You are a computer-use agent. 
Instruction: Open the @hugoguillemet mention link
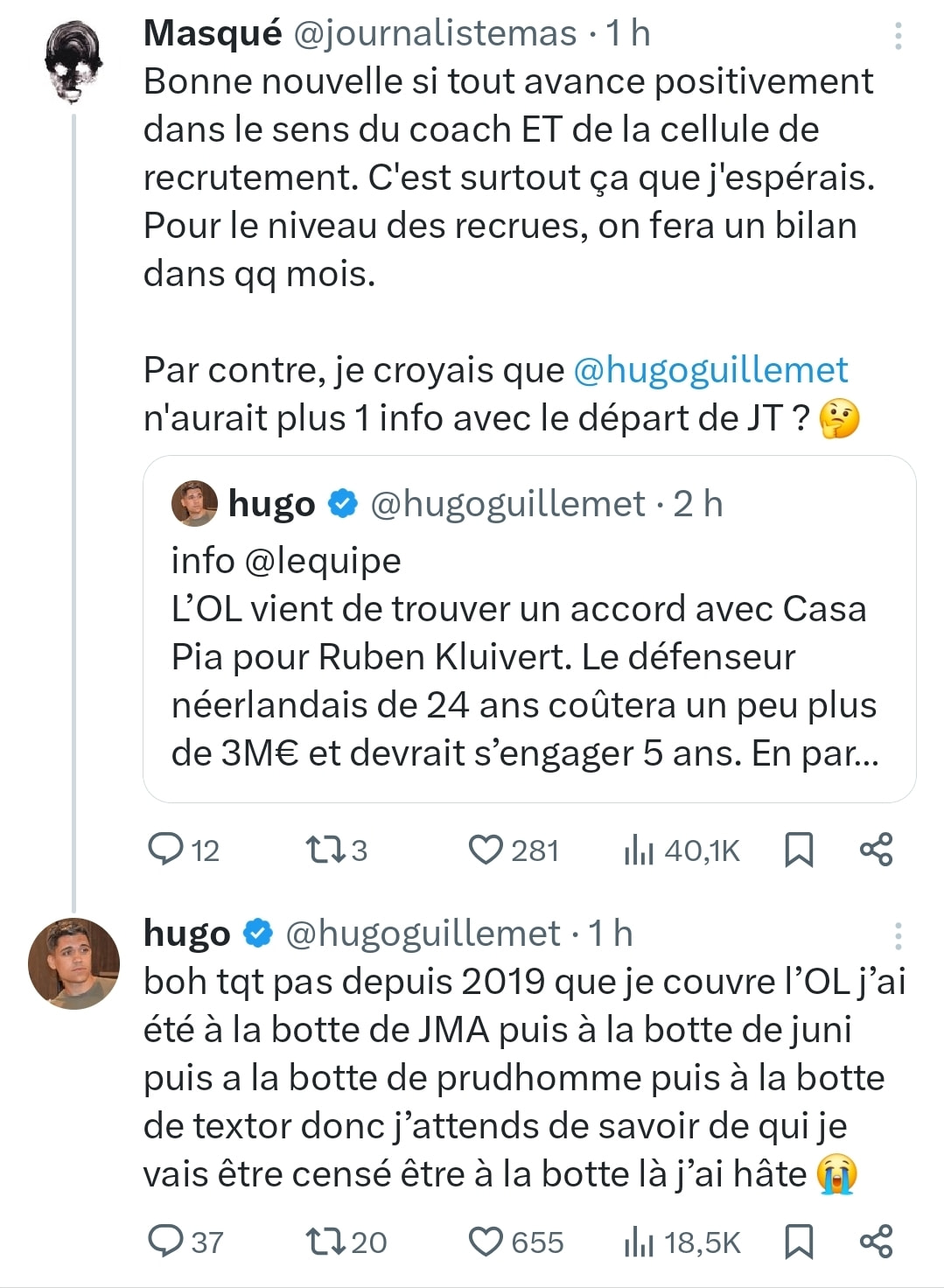[x=710, y=370]
